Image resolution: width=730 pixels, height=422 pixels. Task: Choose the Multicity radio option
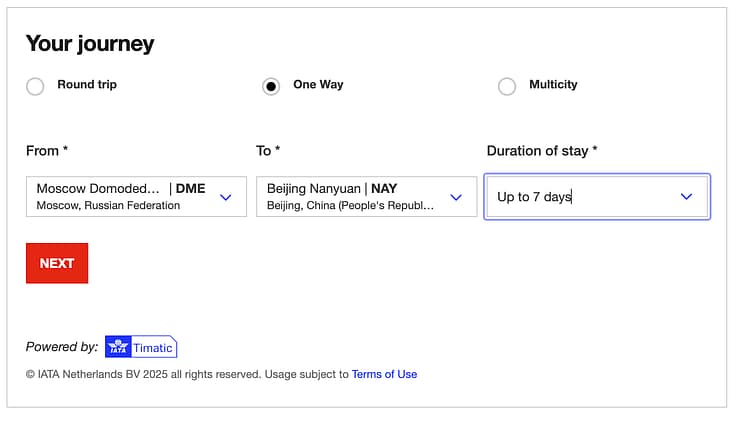pyautogui.click(x=507, y=86)
